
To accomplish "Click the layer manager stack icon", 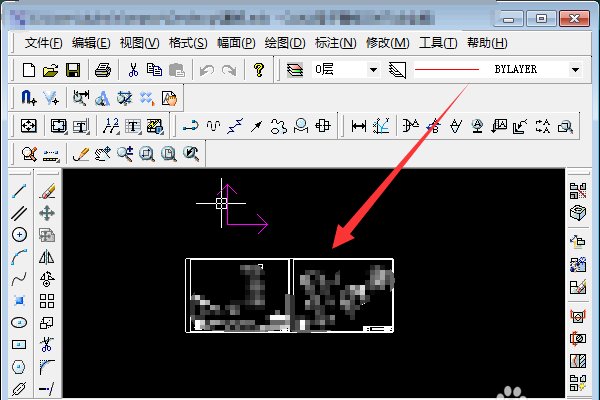I will tap(294, 70).
